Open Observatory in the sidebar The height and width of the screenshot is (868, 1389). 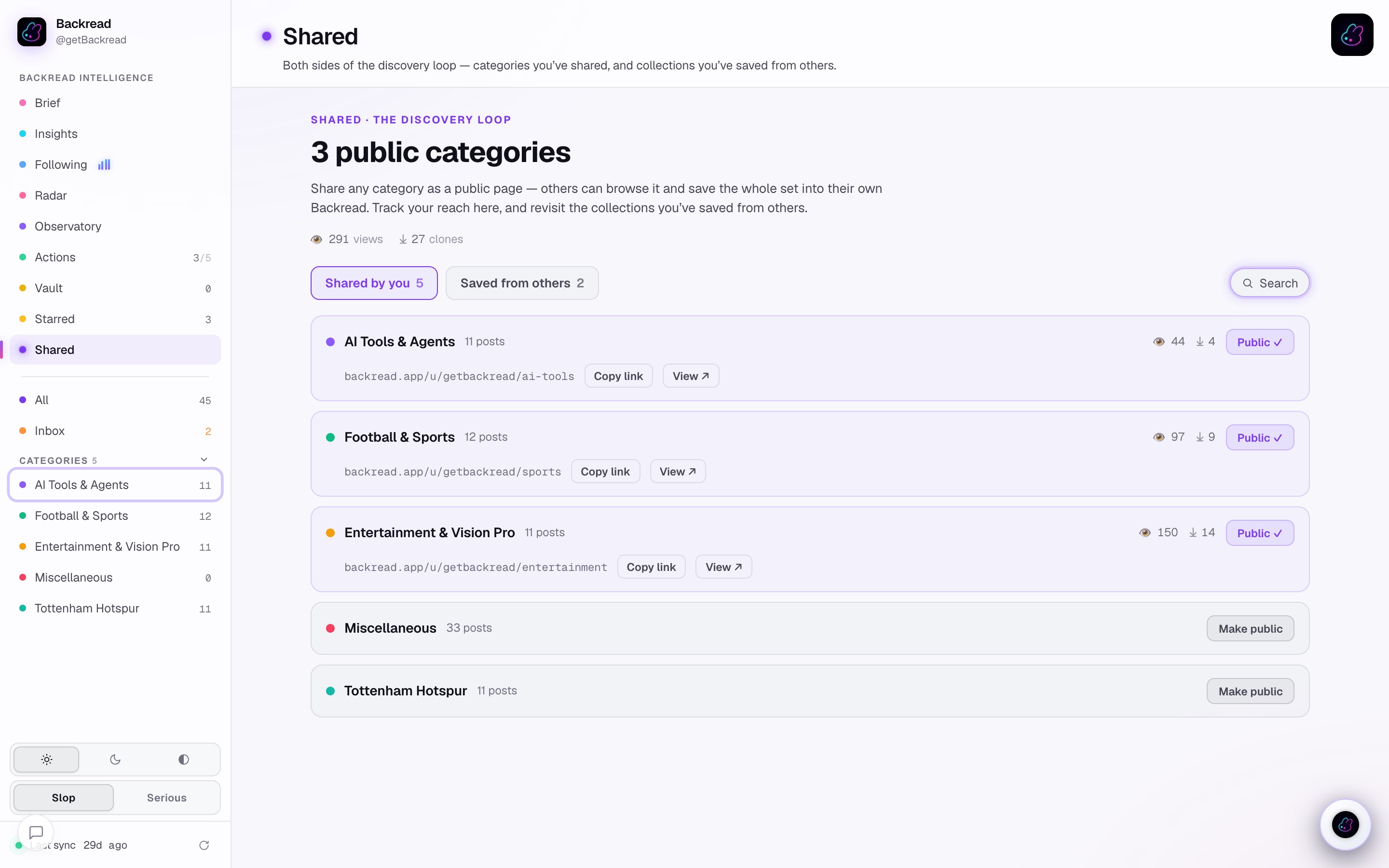tap(115, 227)
